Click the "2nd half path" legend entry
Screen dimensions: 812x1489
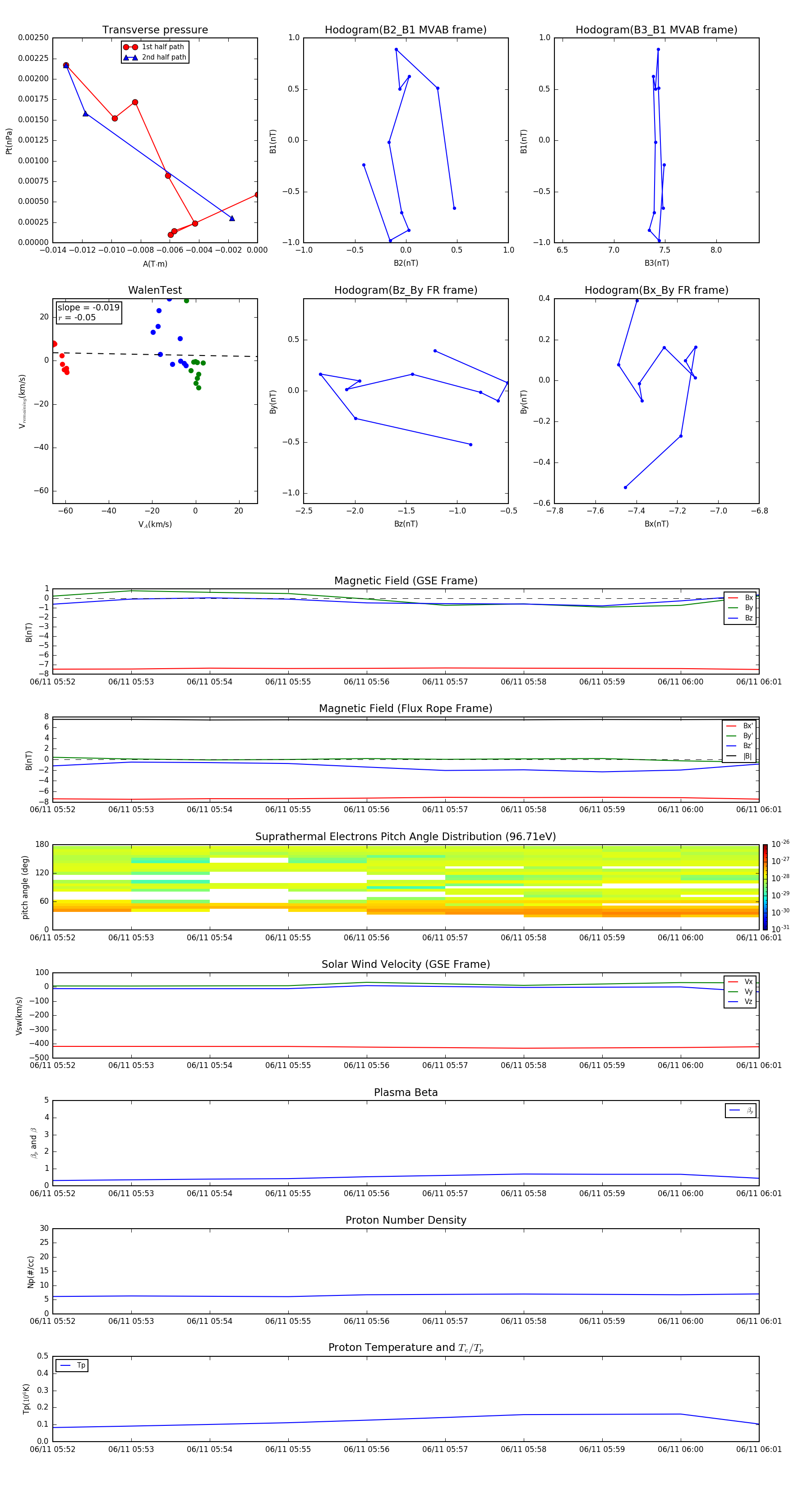pos(154,57)
